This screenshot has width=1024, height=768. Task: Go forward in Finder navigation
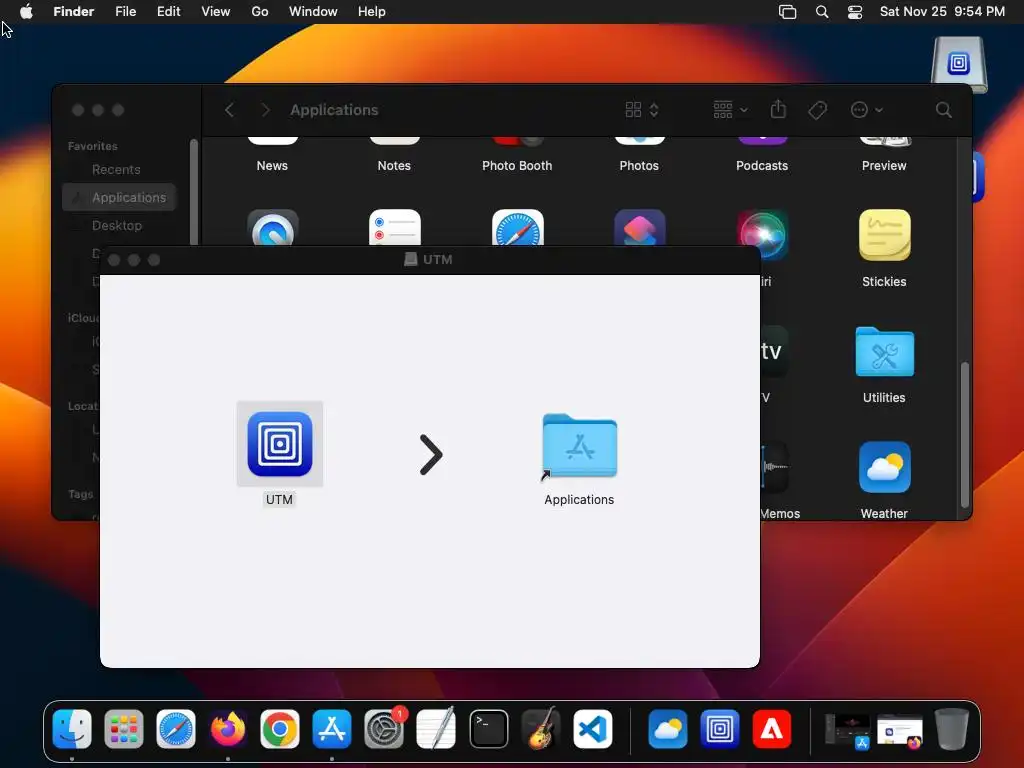click(x=264, y=110)
